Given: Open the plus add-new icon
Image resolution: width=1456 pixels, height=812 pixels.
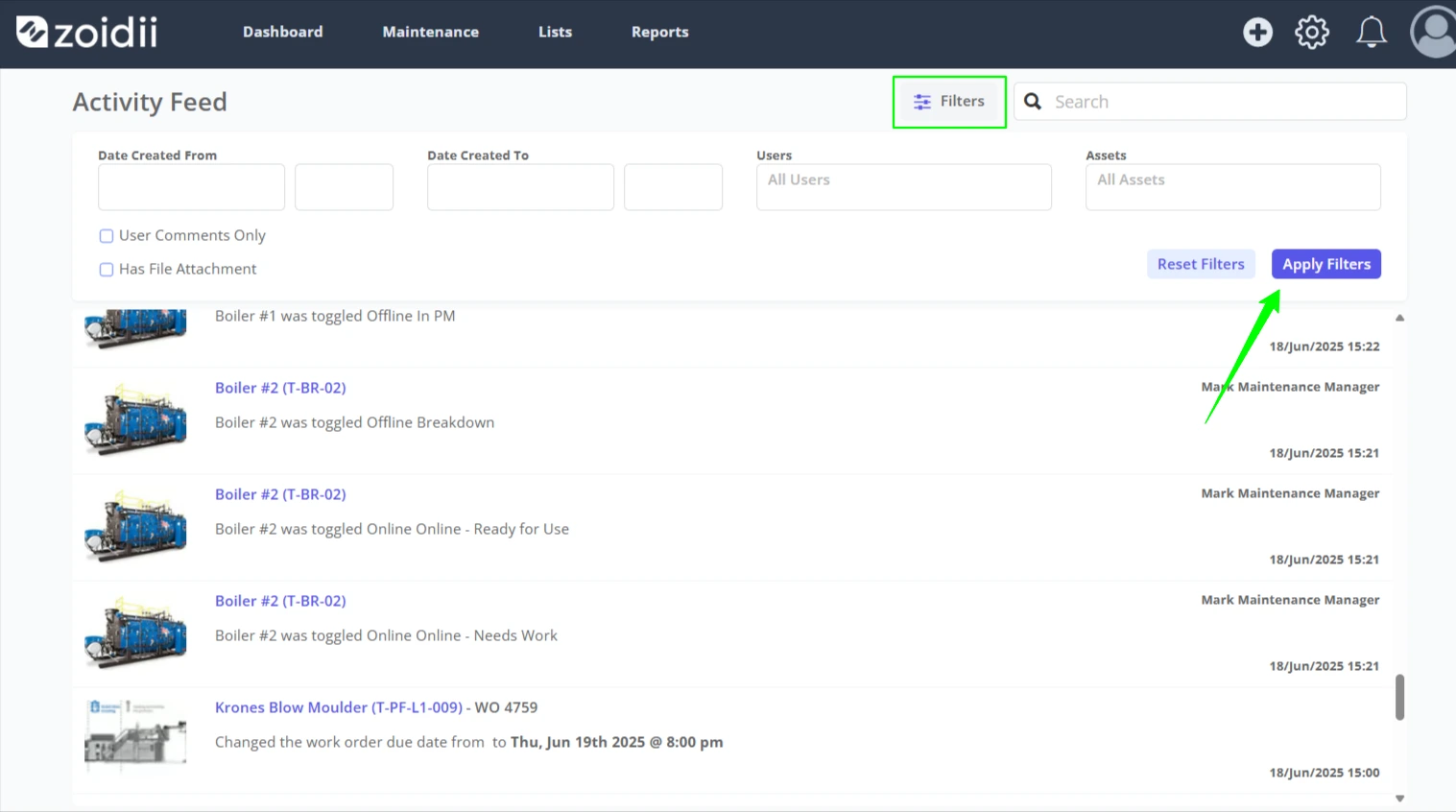Looking at the screenshot, I should [x=1257, y=32].
